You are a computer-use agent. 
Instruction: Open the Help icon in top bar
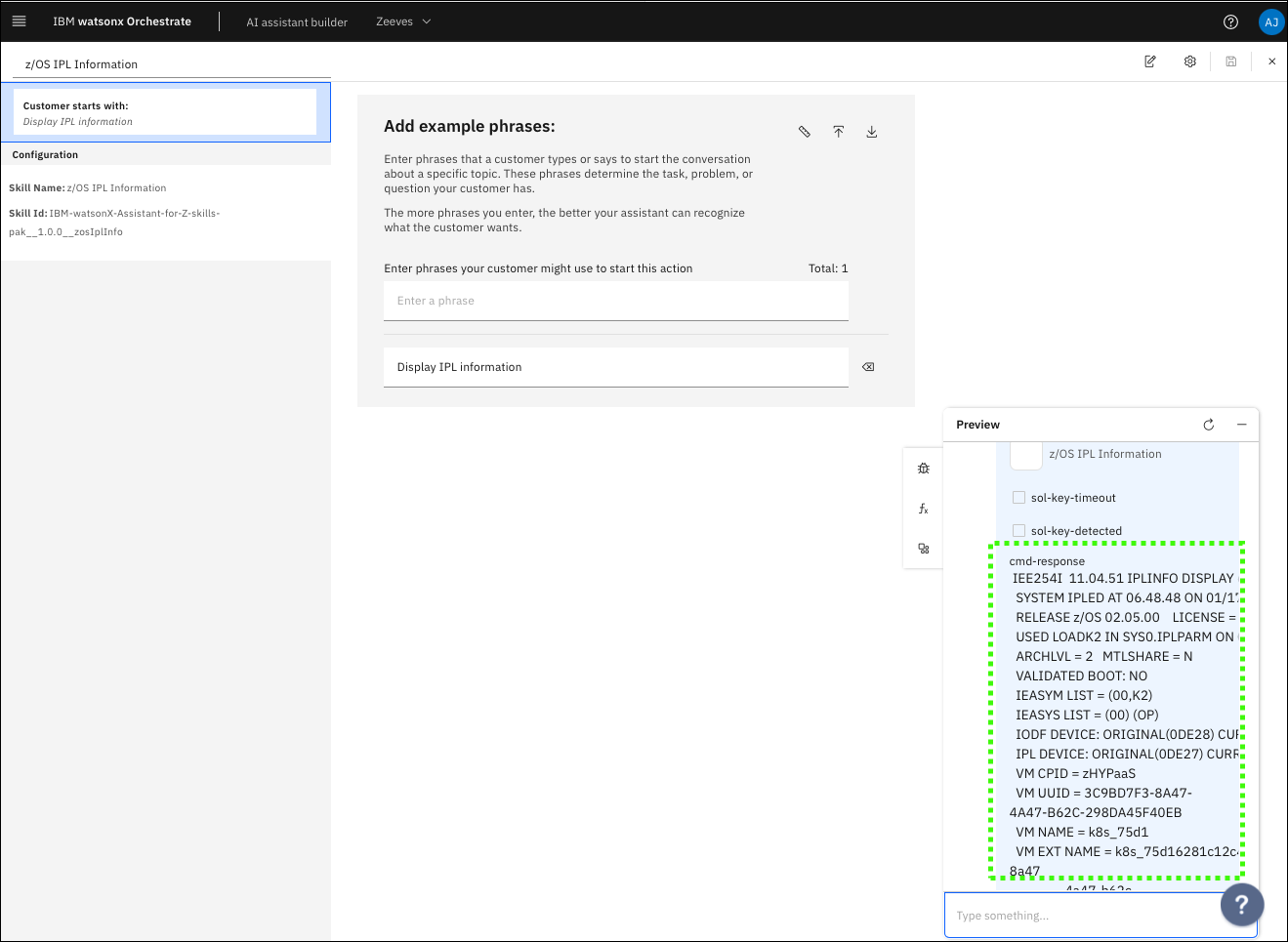[x=1230, y=21]
